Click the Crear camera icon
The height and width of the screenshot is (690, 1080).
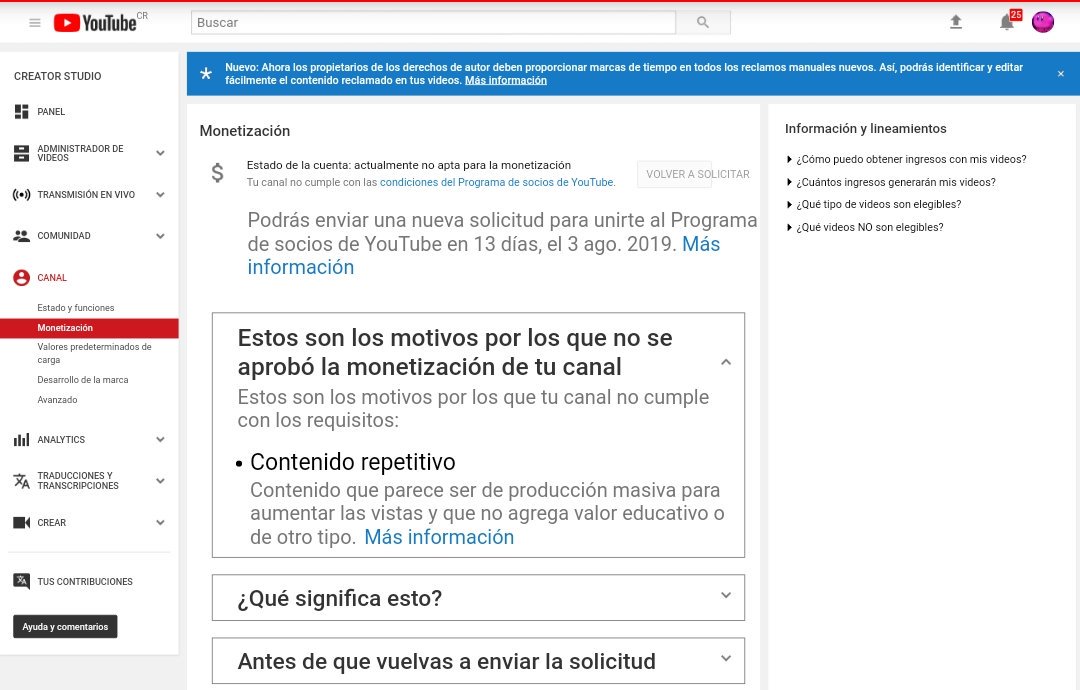tap(21, 523)
